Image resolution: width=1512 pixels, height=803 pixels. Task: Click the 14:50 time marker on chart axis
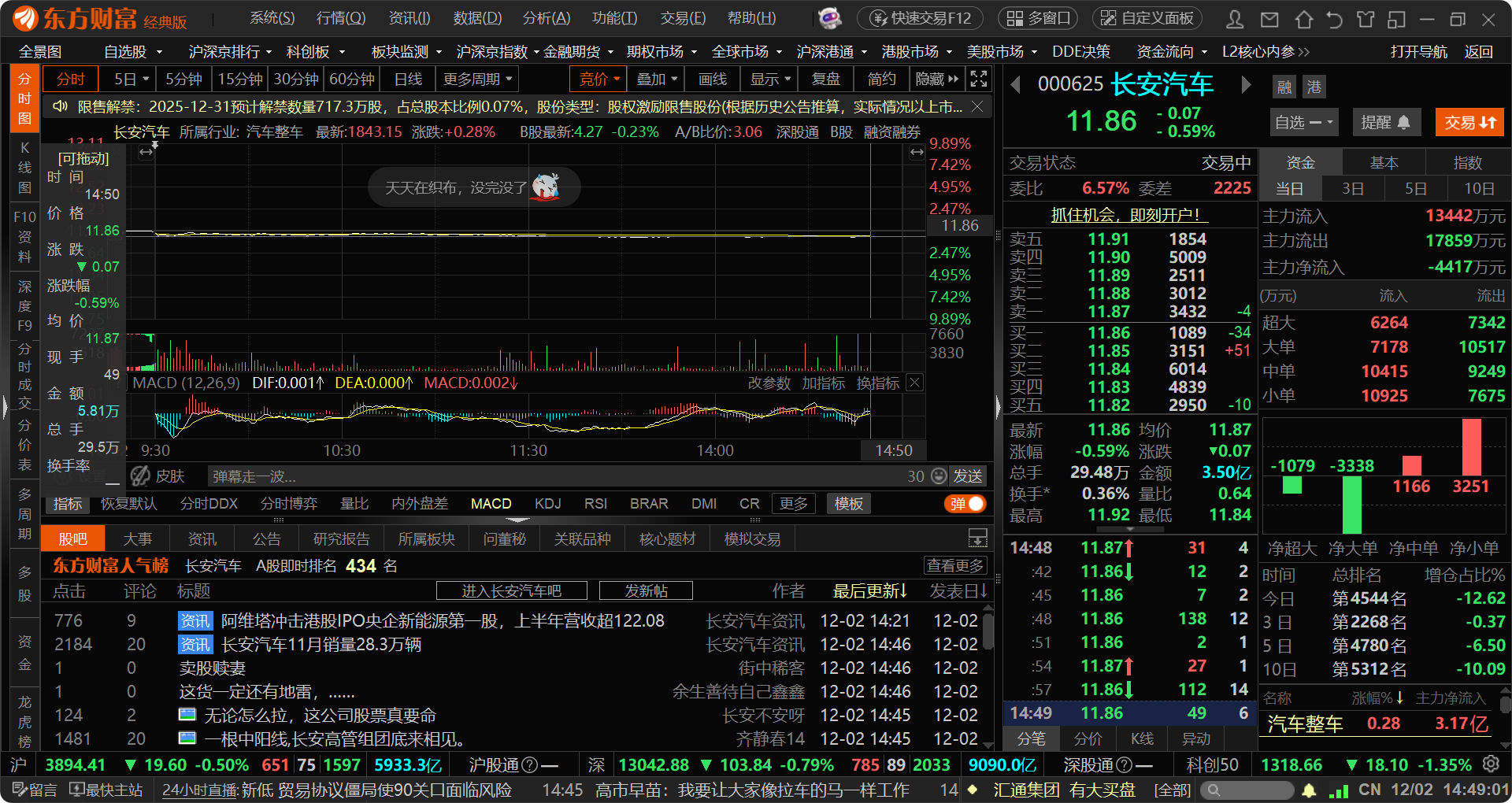(x=894, y=450)
